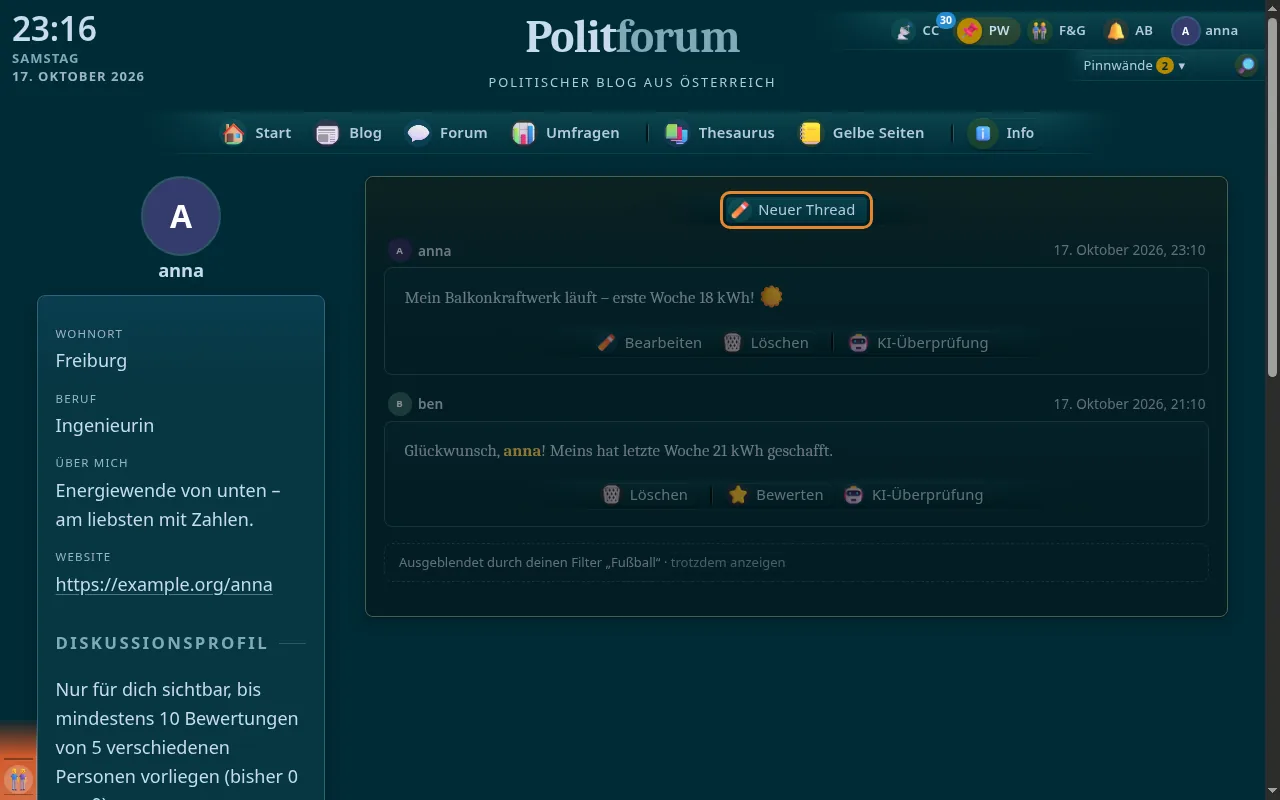Go to the Forum menu item
This screenshot has width=1280, height=800.
point(447,133)
